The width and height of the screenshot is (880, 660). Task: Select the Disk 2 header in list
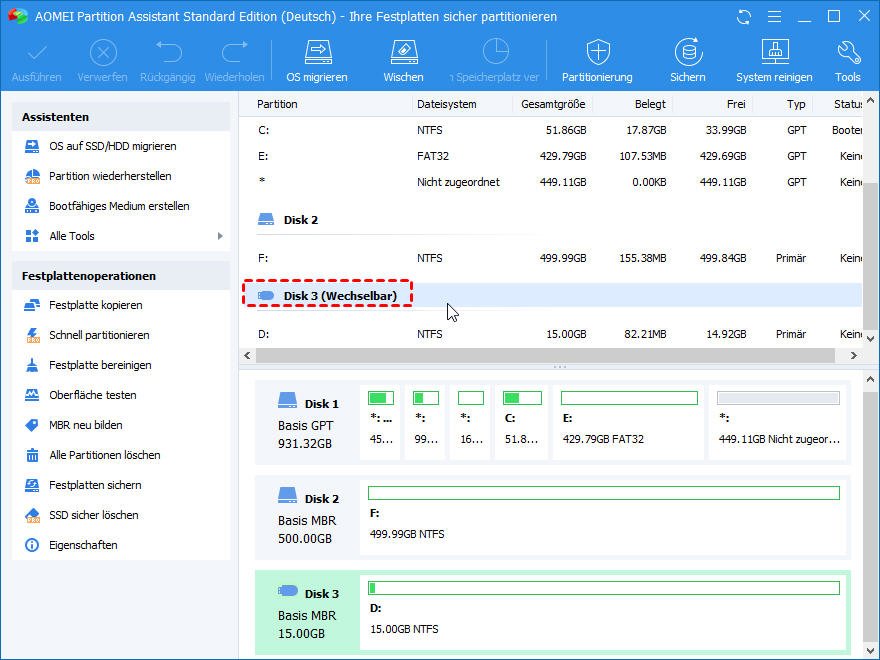coord(301,220)
